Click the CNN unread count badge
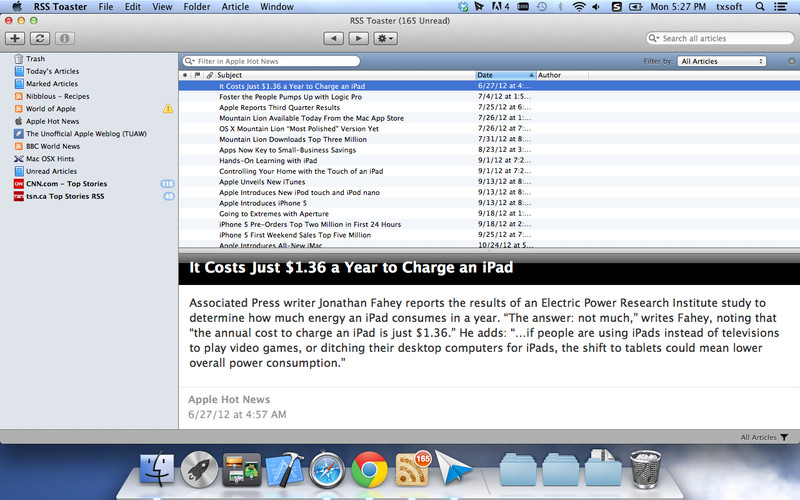800x500 pixels. tap(167, 184)
